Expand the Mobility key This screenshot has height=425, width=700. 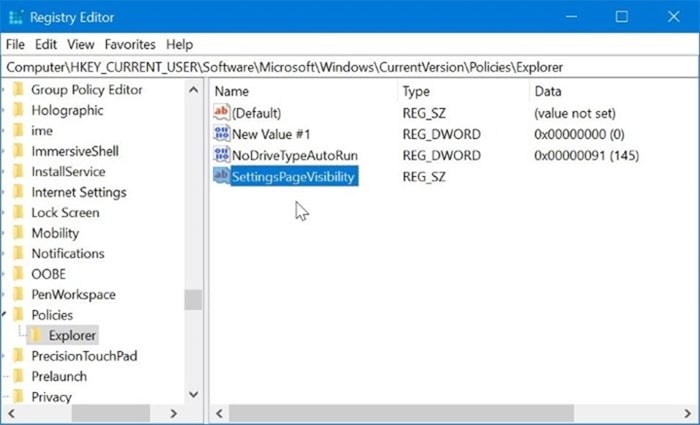(x=4, y=233)
